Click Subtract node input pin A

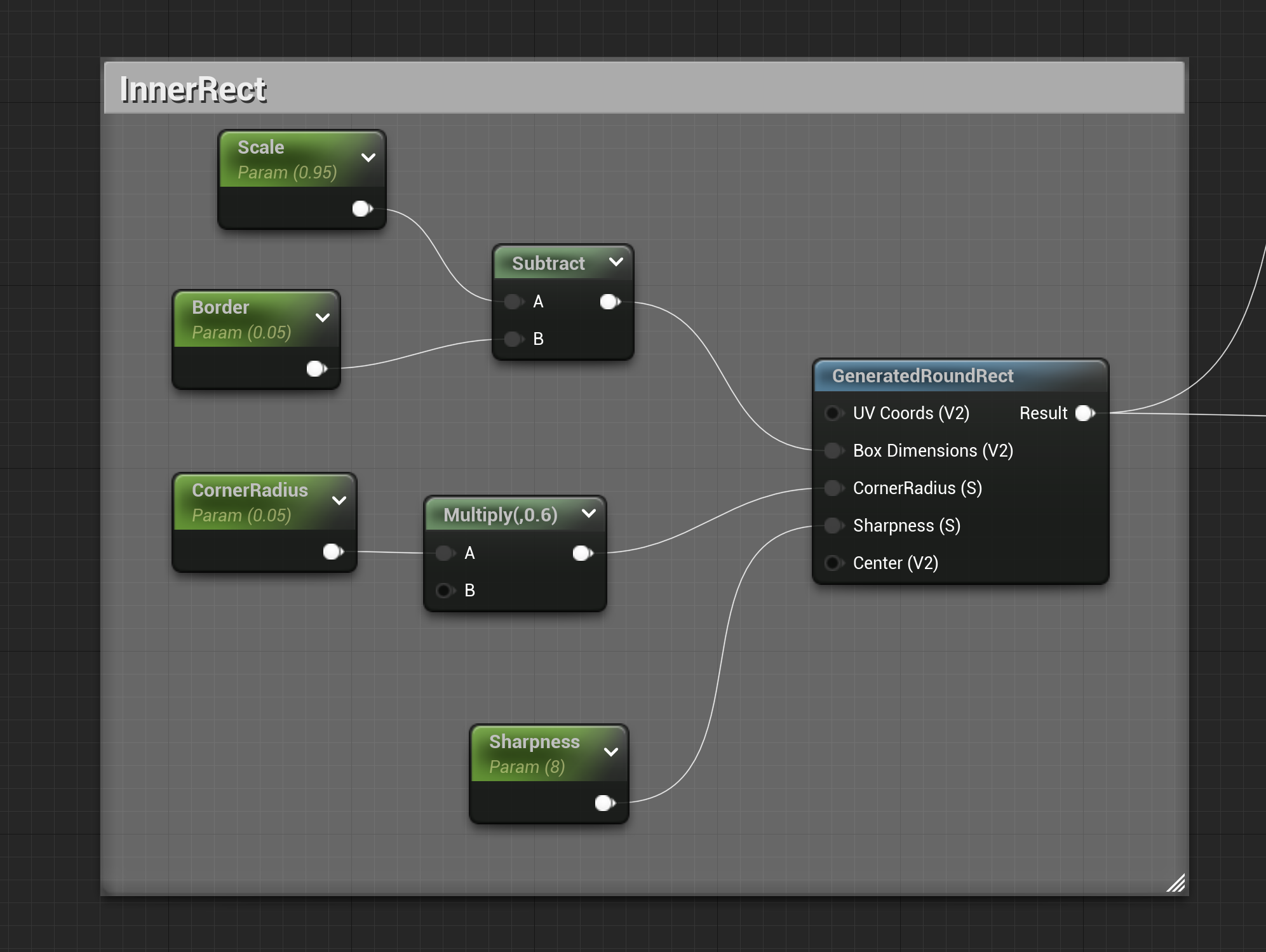click(513, 302)
